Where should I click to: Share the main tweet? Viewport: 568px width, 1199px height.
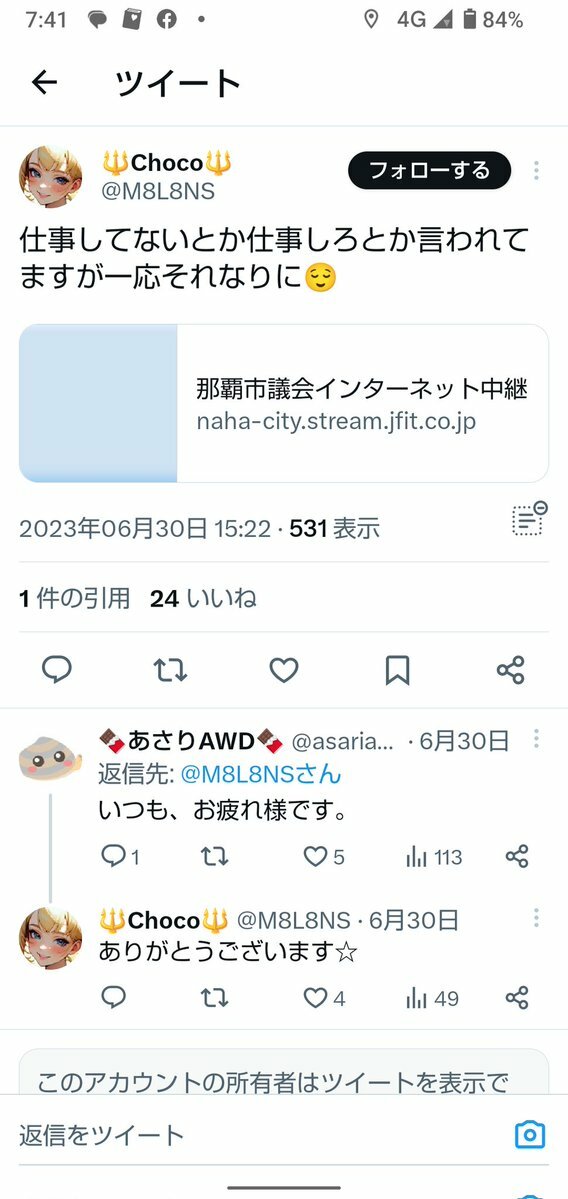(511, 670)
